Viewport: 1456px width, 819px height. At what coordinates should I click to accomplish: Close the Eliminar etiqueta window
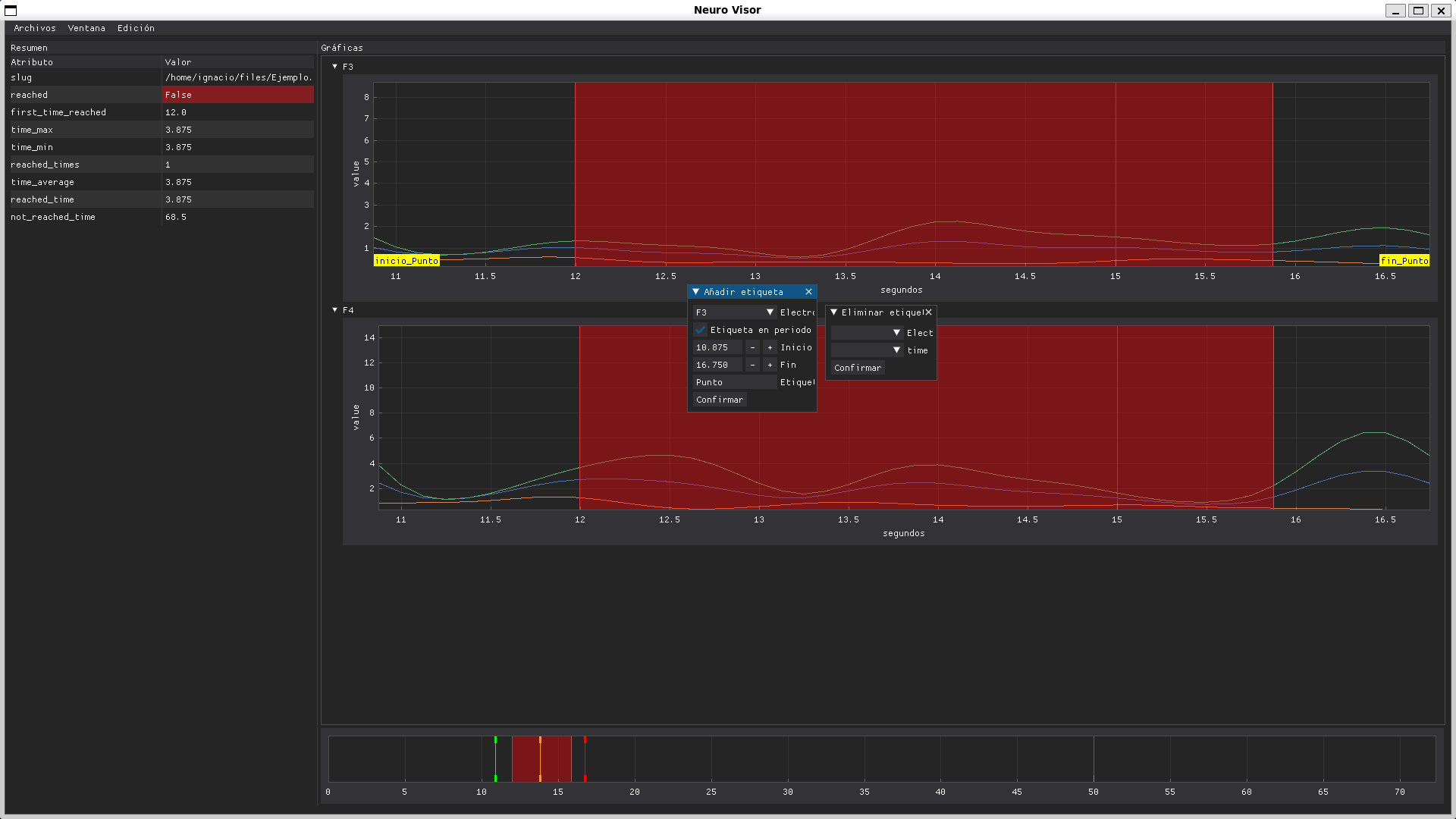(x=928, y=312)
